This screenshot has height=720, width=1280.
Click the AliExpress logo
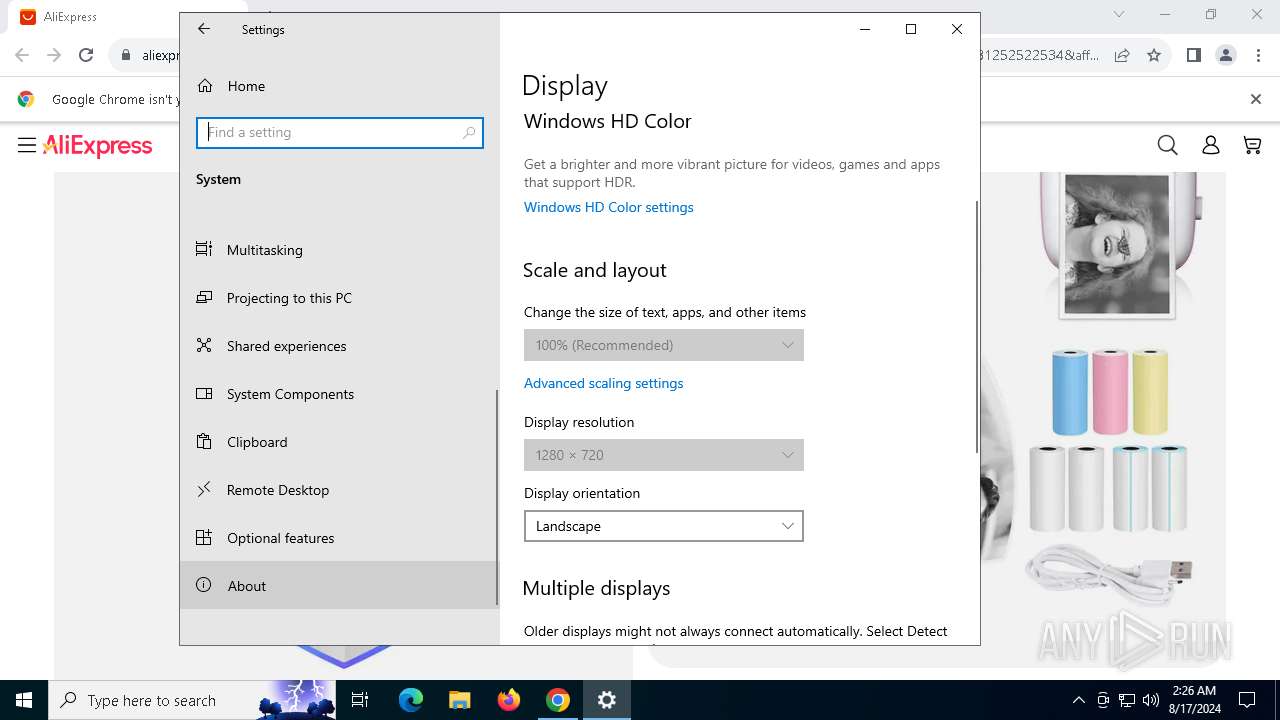click(98, 146)
